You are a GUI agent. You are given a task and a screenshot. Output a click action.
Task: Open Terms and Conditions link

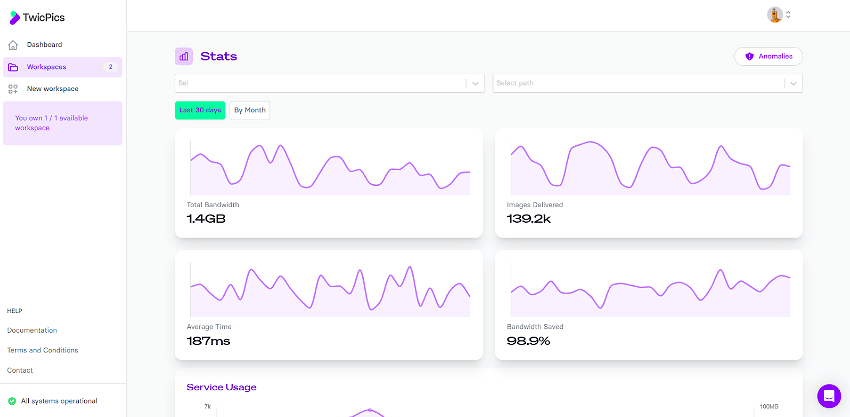tap(43, 350)
